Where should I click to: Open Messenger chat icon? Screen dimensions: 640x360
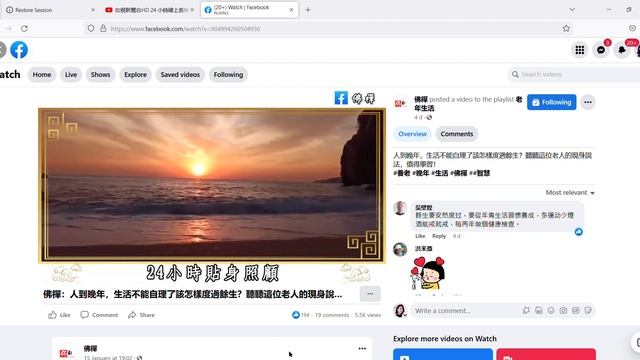click(601, 50)
